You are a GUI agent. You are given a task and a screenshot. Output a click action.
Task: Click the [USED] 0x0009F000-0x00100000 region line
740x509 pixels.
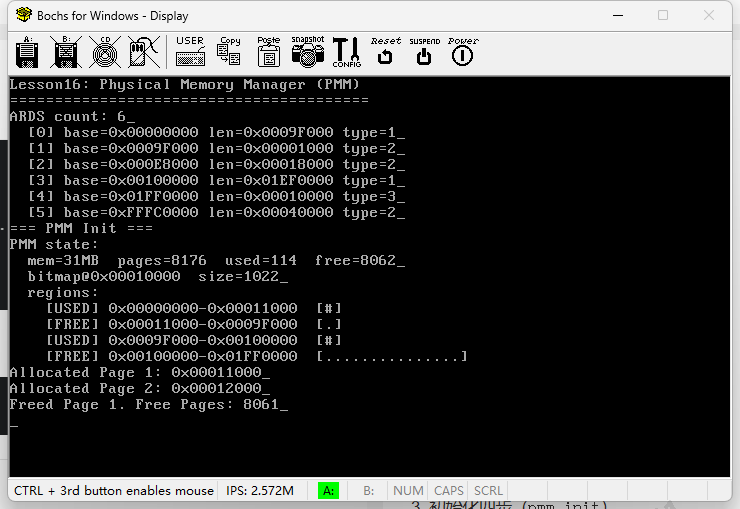[193, 341]
